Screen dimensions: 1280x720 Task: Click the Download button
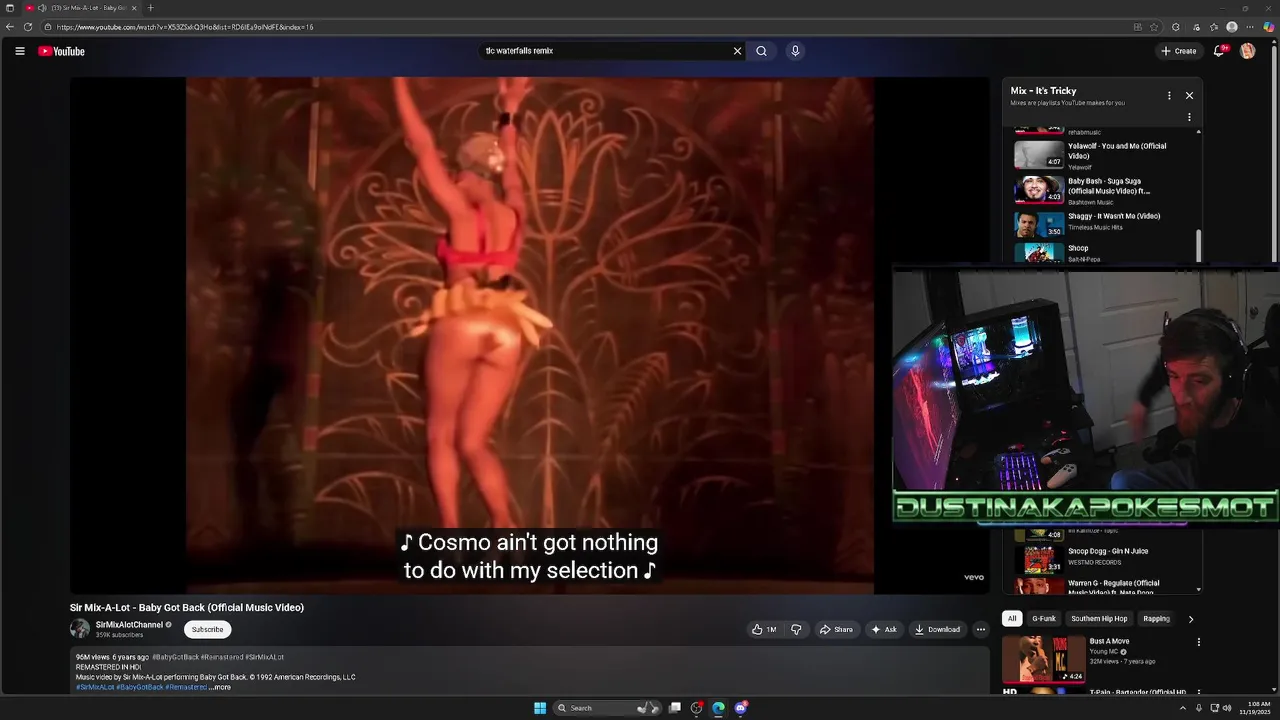tap(937, 629)
